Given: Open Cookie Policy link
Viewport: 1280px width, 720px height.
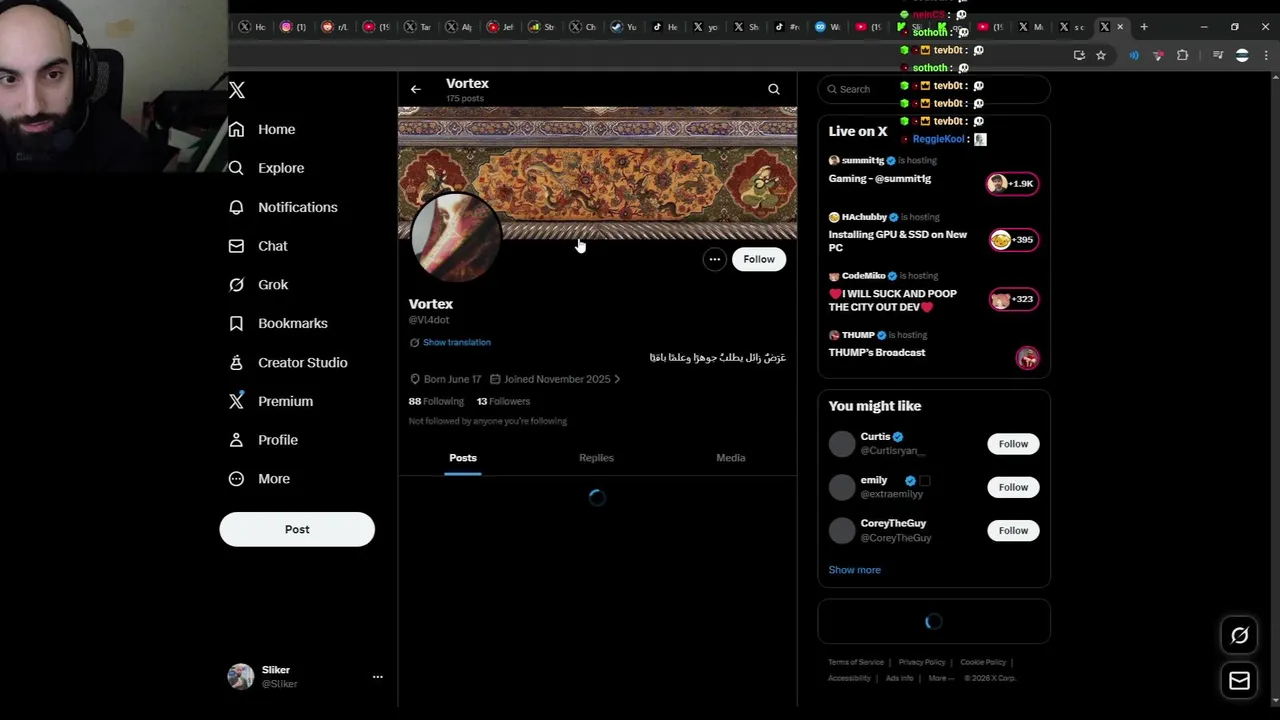Looking at the screenshot, I should [x=983, y=662].
